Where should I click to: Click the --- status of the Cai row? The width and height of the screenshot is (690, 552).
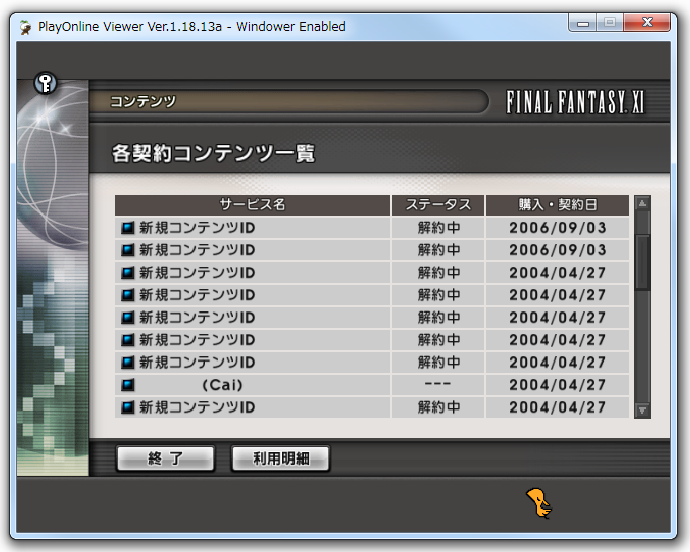coord(438,385)
